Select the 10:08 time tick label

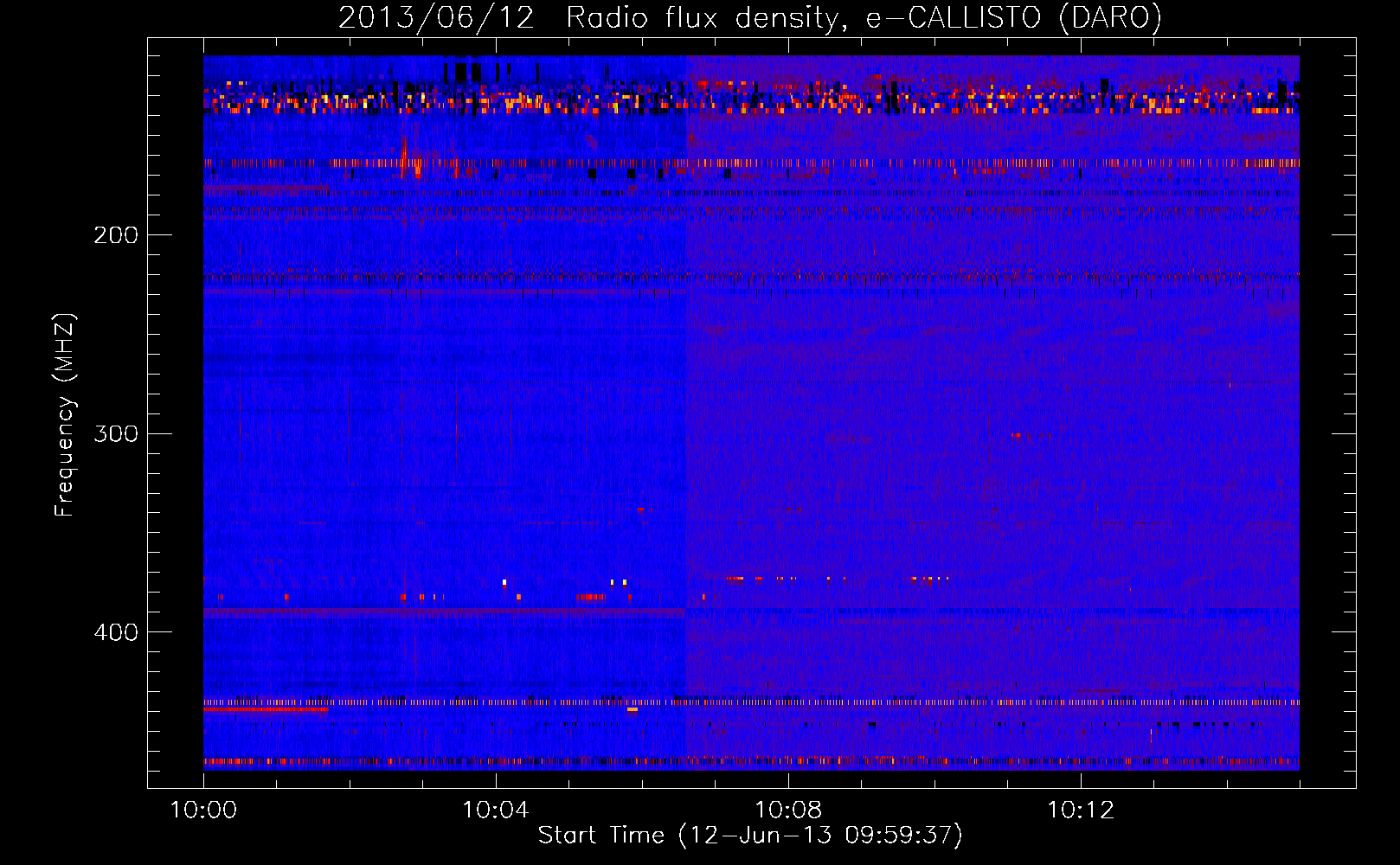click(x=788, y=811)
